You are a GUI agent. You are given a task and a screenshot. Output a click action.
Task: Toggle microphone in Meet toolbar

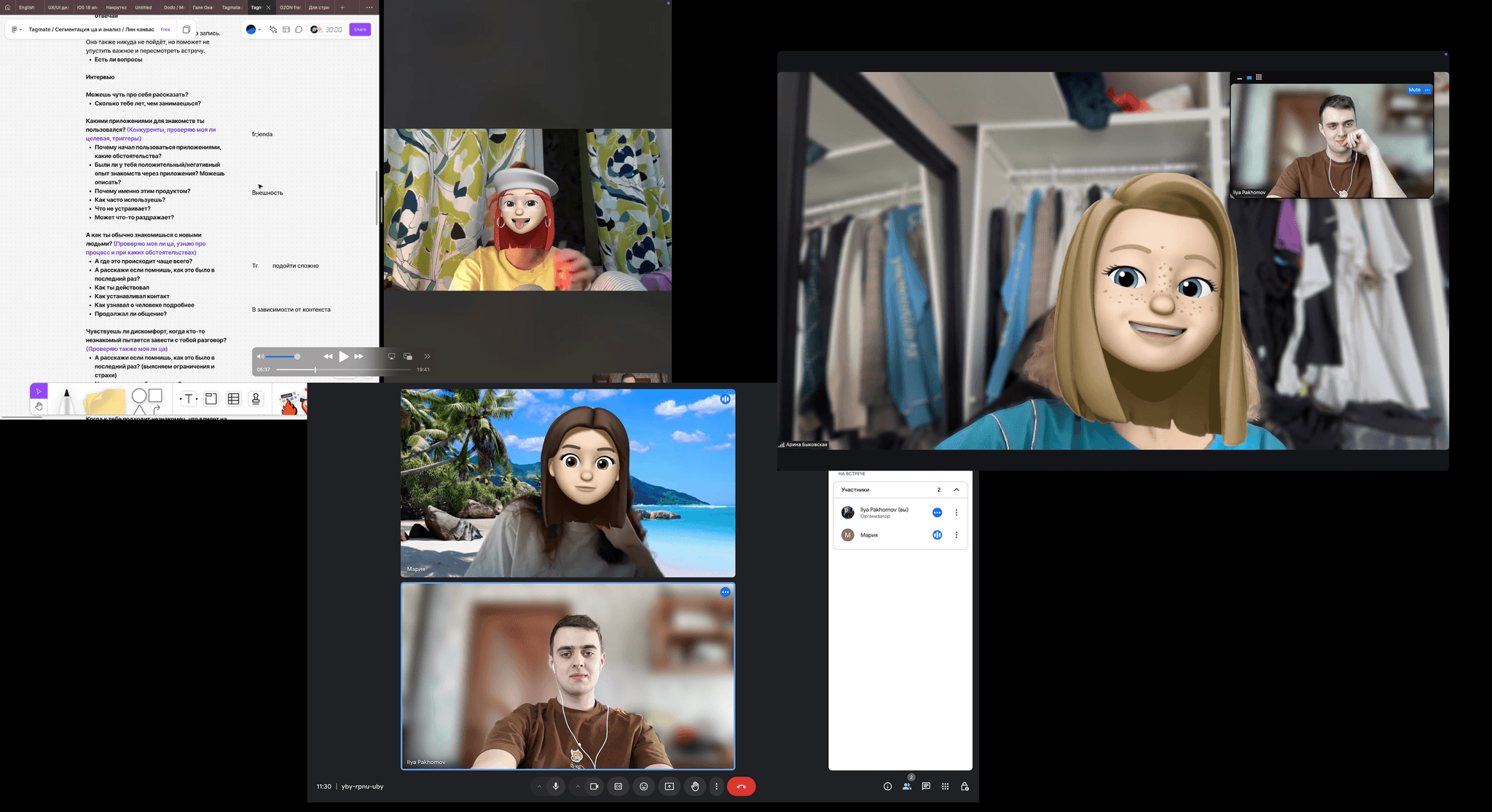coord(556,787)
